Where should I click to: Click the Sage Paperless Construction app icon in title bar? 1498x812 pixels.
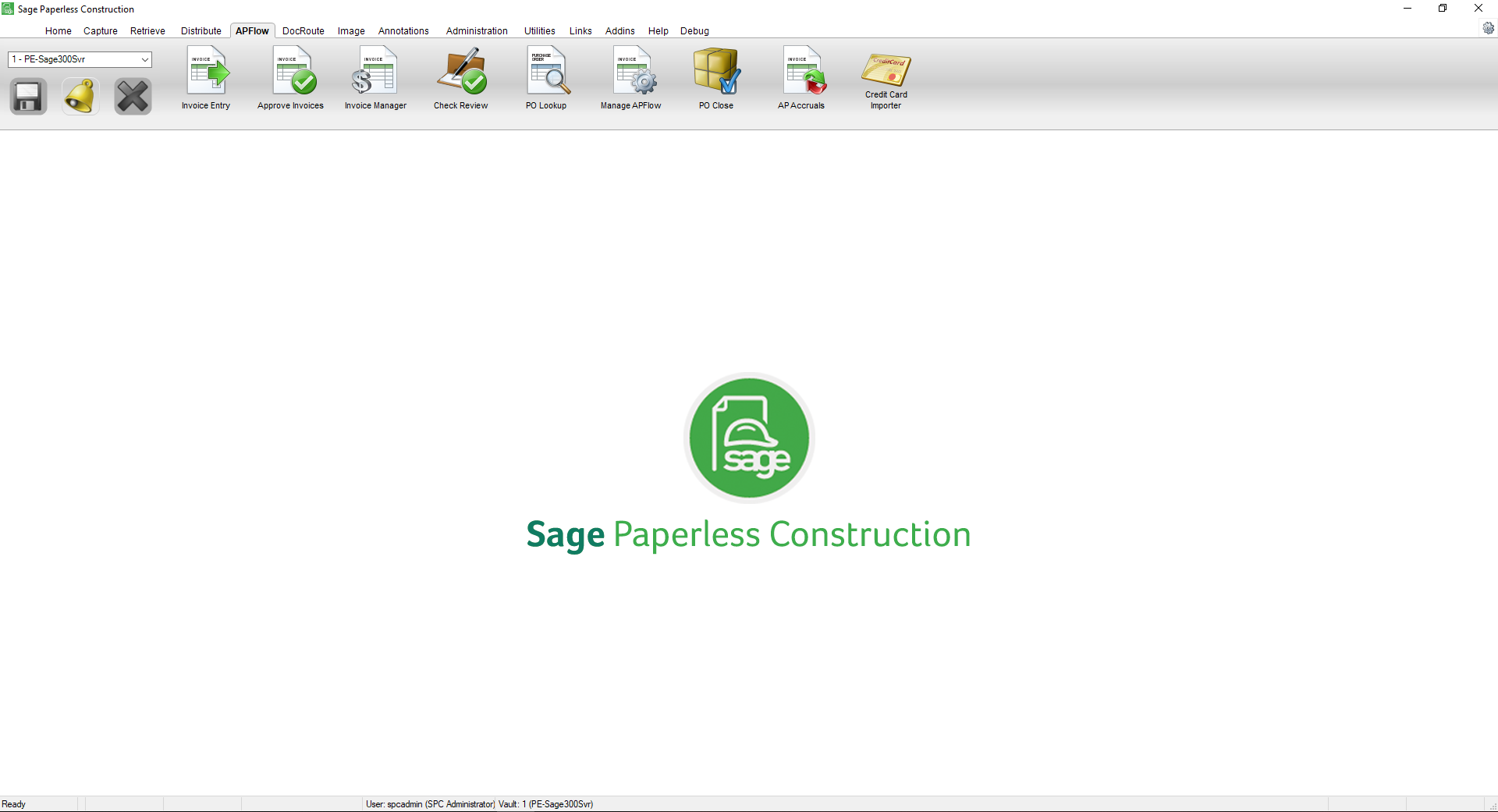tap(8, 9)
